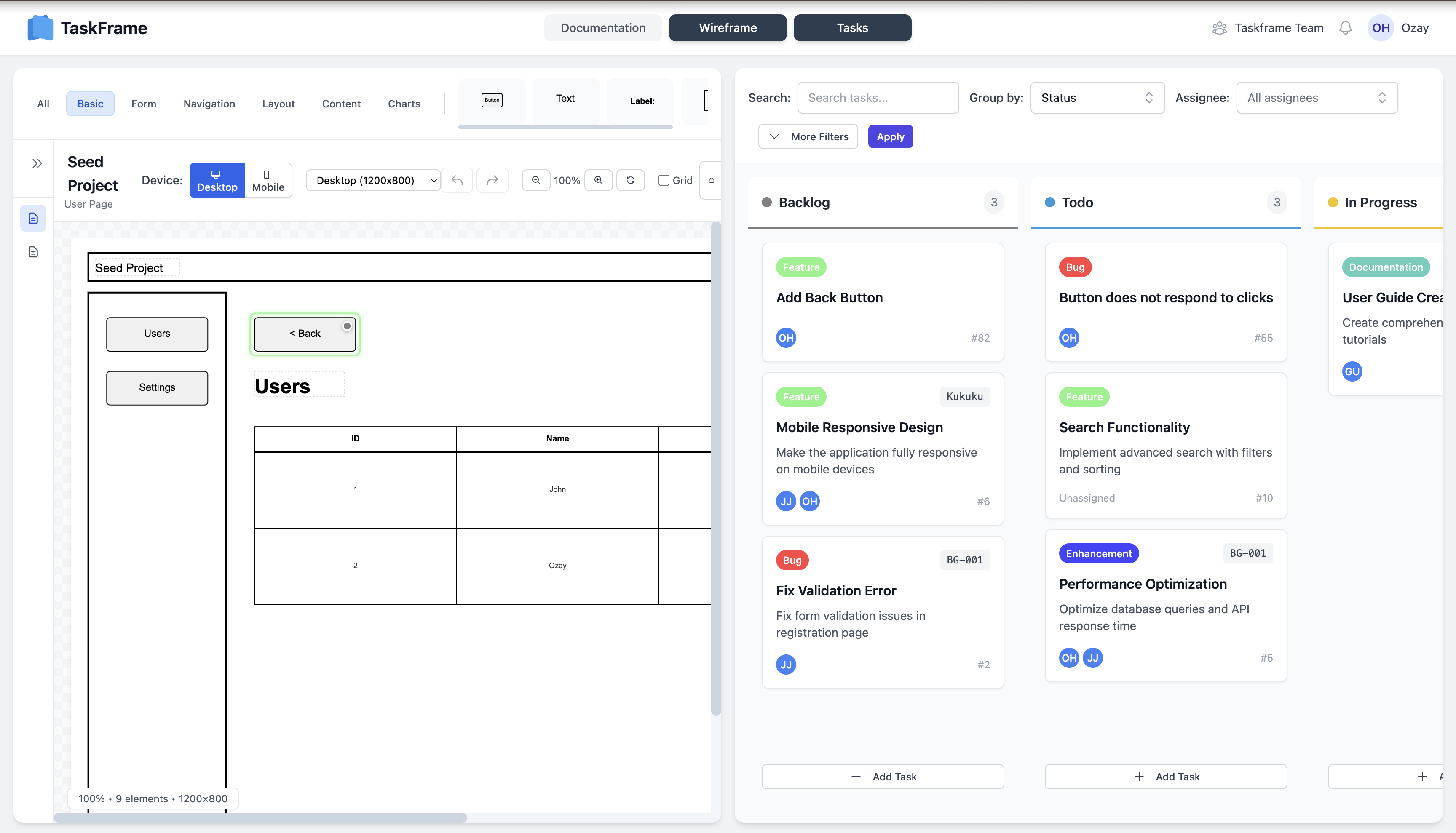1456x833 pixels.
Task: Click Add Task under Backlog column
Action: pyautogui.click(x=883, y=777)
